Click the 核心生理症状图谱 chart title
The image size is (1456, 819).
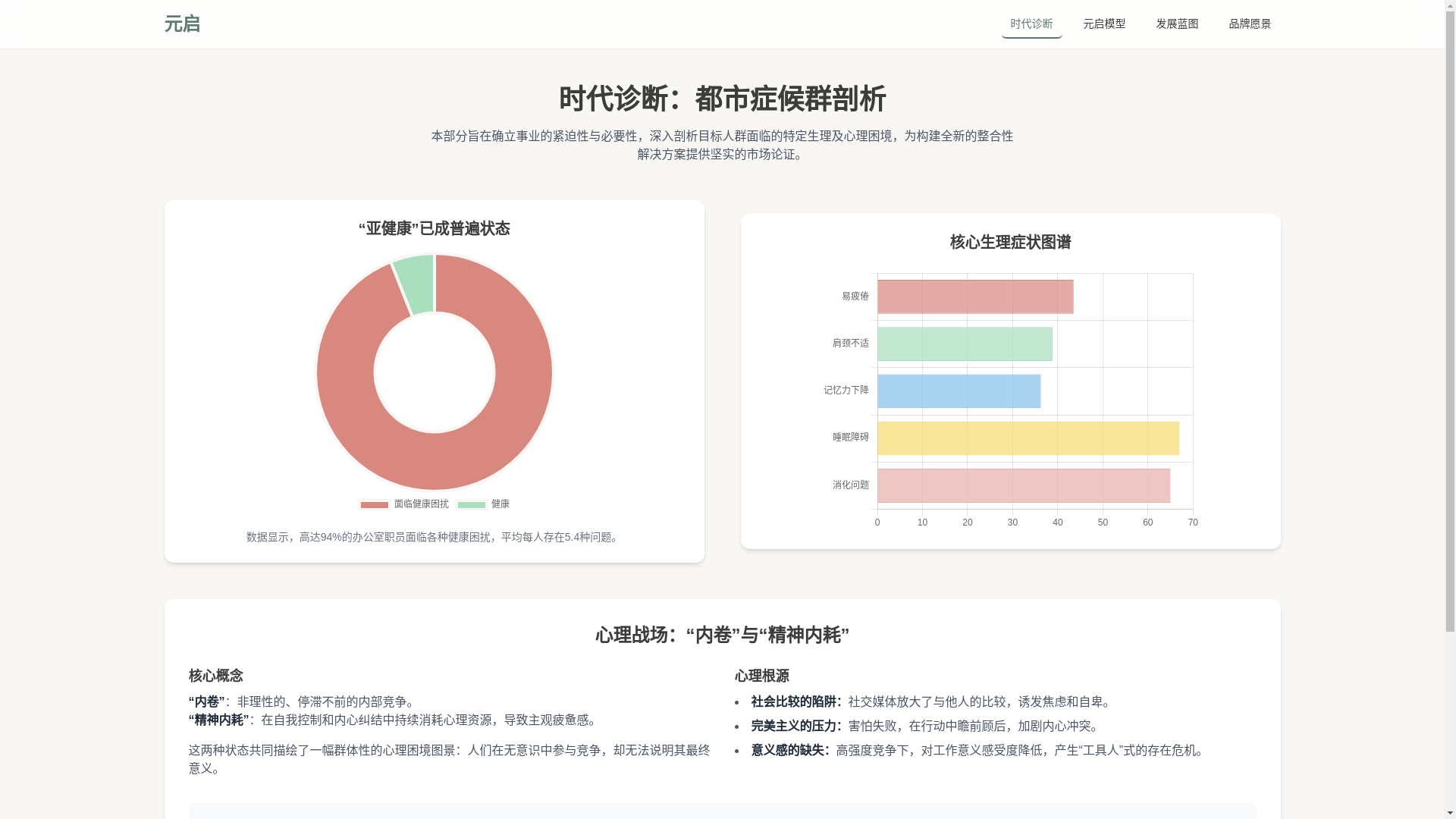click(x=1011, y=242)
